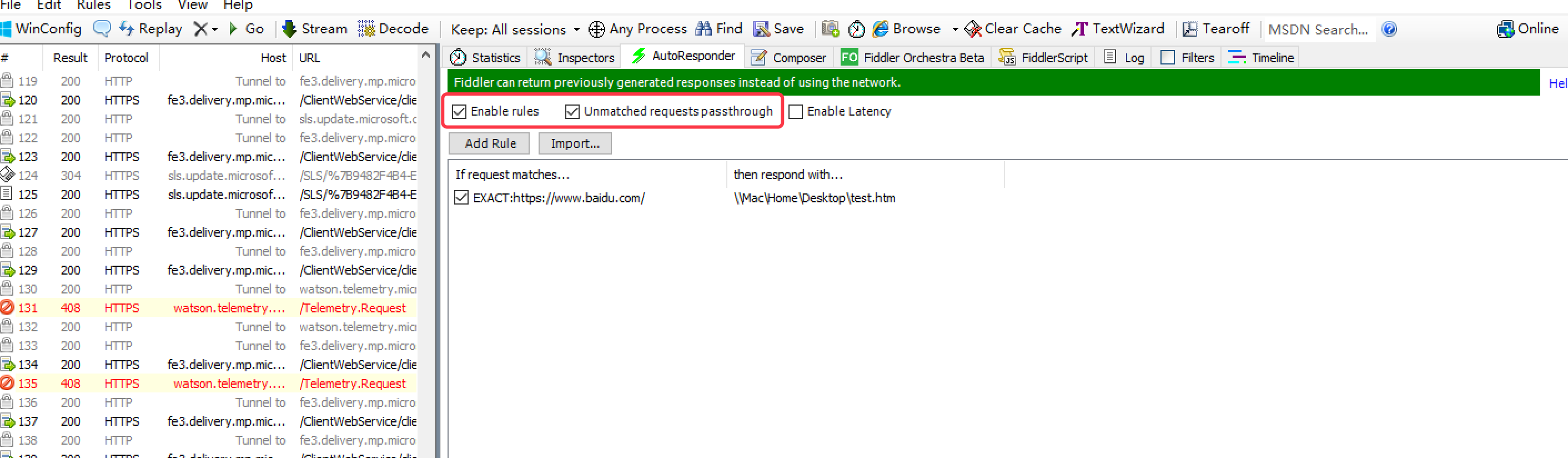Click the comment speech bubble icon

coord(102,29)
